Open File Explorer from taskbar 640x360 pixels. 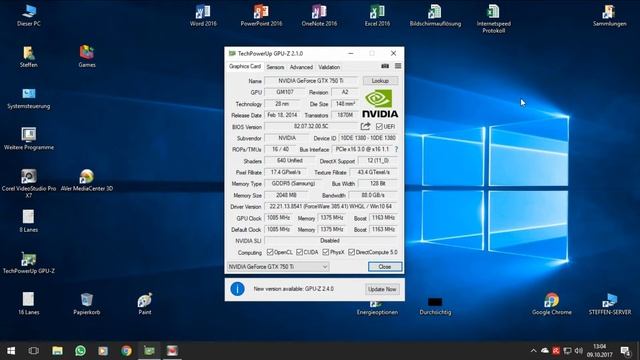(x=57, y=351)
